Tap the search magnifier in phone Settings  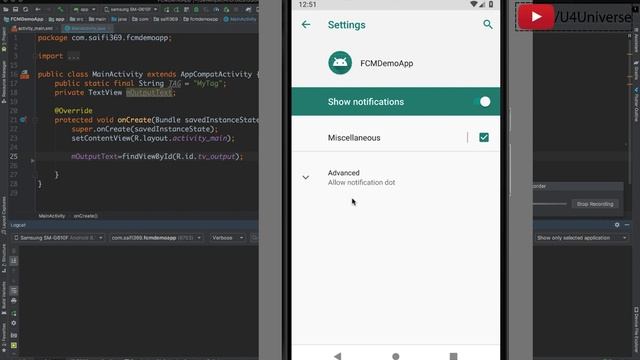(x=488, y=24)
